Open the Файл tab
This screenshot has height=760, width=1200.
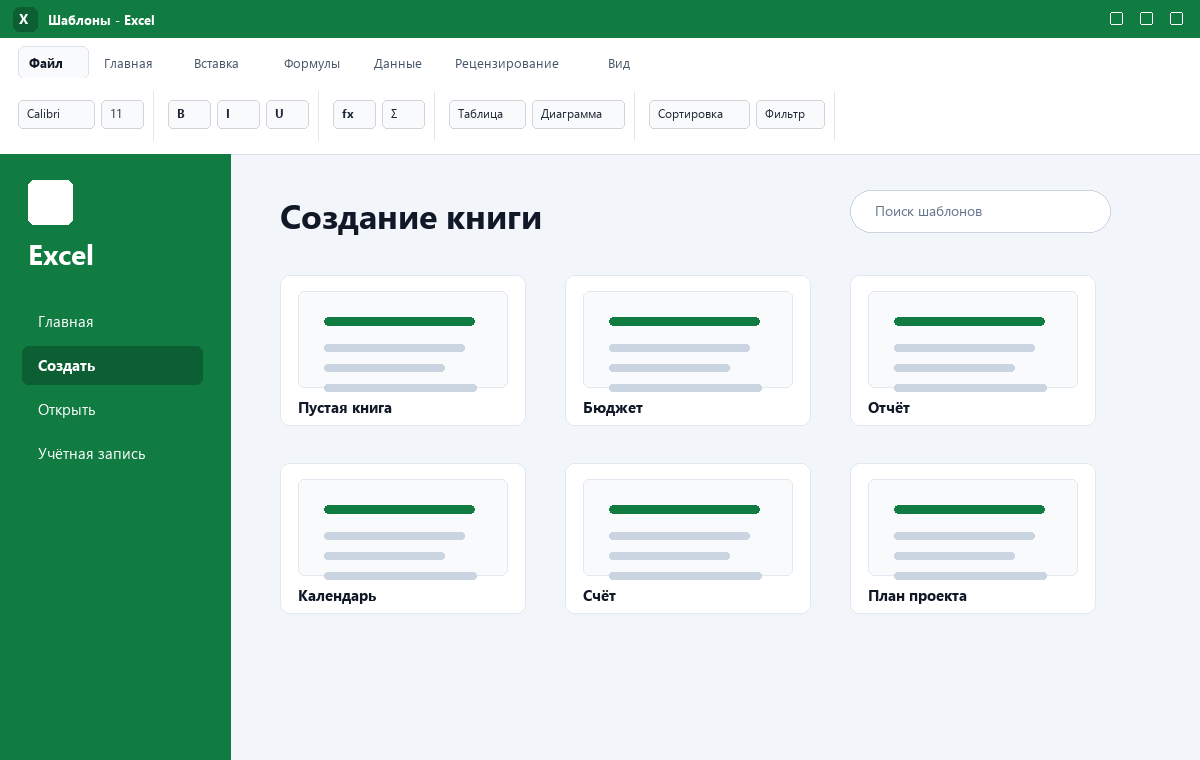pos(53,63)
